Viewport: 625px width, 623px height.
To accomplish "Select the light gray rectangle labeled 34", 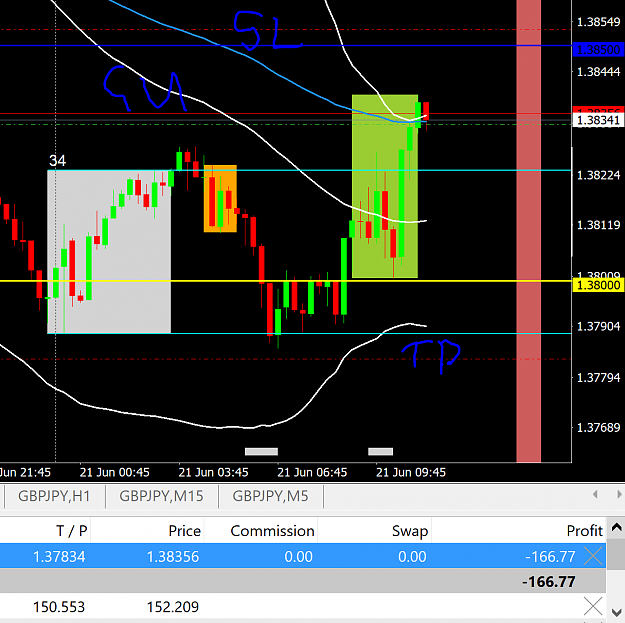I will [109, 252].
